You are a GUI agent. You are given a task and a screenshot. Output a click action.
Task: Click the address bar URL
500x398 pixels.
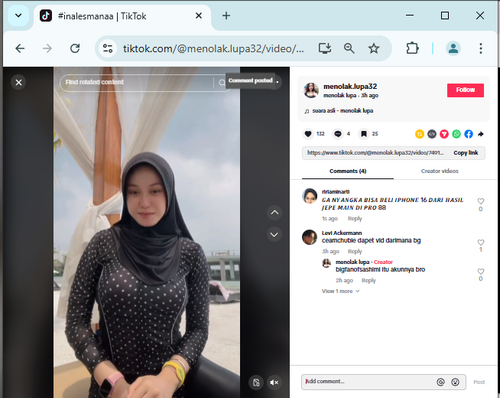tap(213, 49)
